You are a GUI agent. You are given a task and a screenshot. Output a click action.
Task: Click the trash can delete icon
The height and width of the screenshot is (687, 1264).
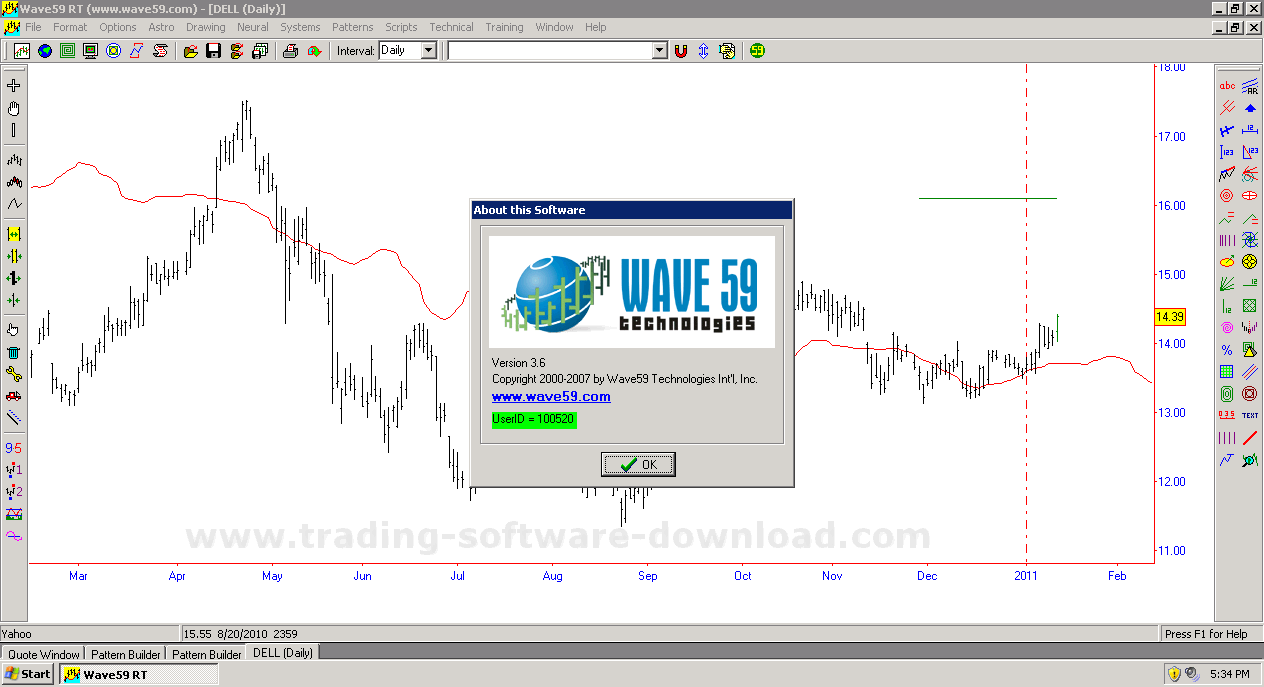pyautogui.click(x=14, y=352)
